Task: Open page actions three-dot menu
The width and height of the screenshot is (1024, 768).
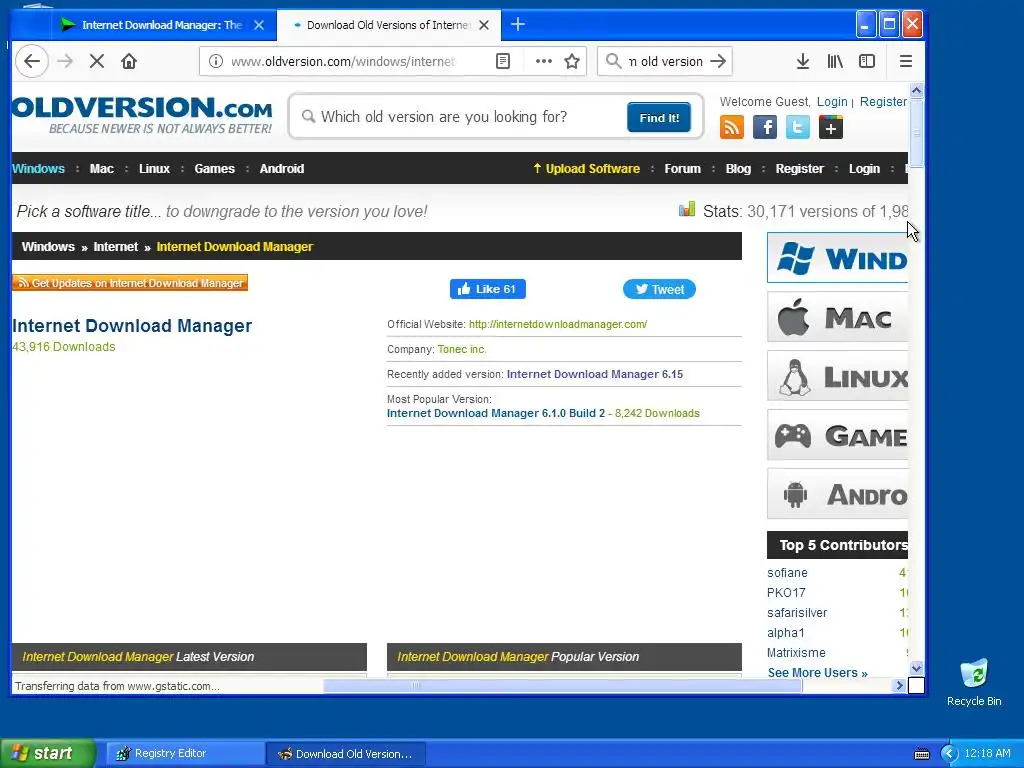Action: point(543,61)
